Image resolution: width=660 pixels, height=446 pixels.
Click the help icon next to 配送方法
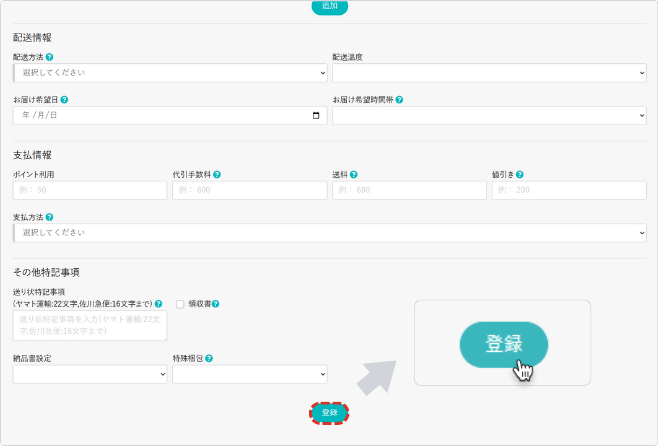click(50, 58)
